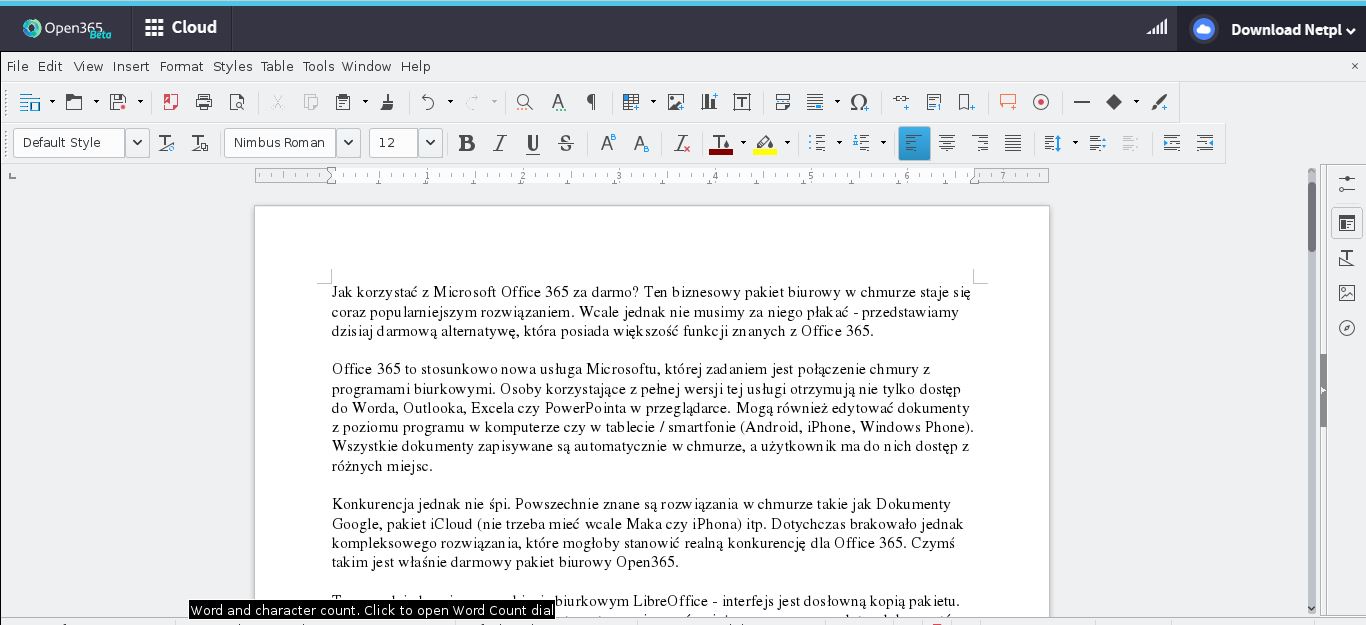Insert a page break
The height and width of the screenshot is (625, 1366).
tap(783, 102)
